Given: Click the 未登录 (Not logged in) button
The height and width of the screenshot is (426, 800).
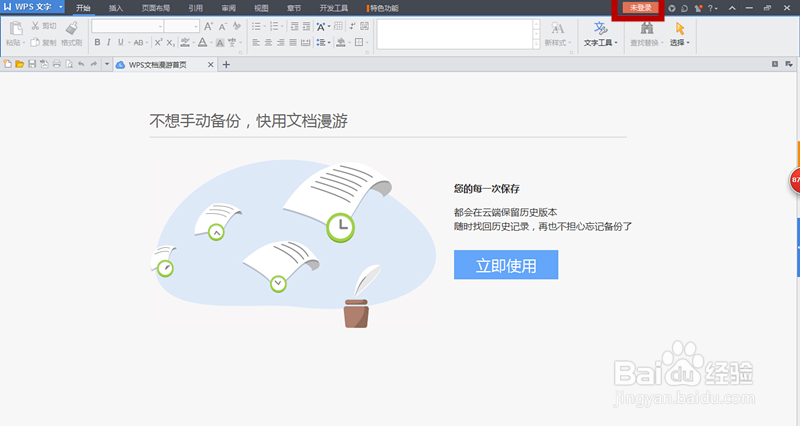Looking at the screenshot, I should (x=640, y=8).
